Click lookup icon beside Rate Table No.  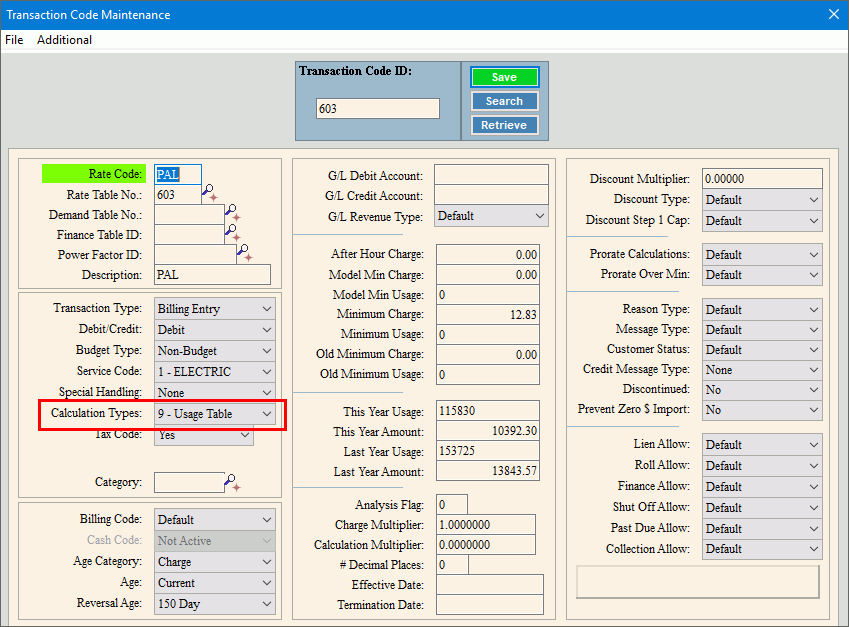(x=210, y=194)
